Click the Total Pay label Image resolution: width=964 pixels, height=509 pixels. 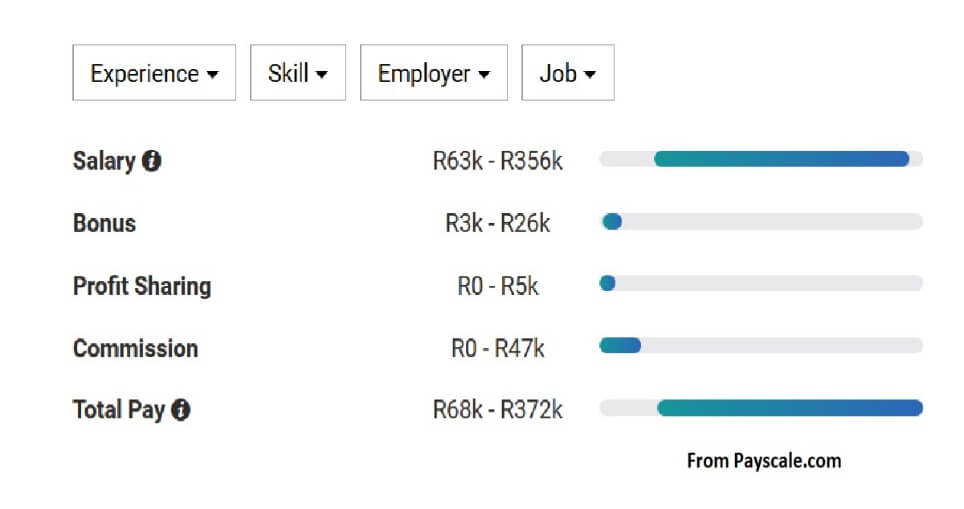coord(119,410)
